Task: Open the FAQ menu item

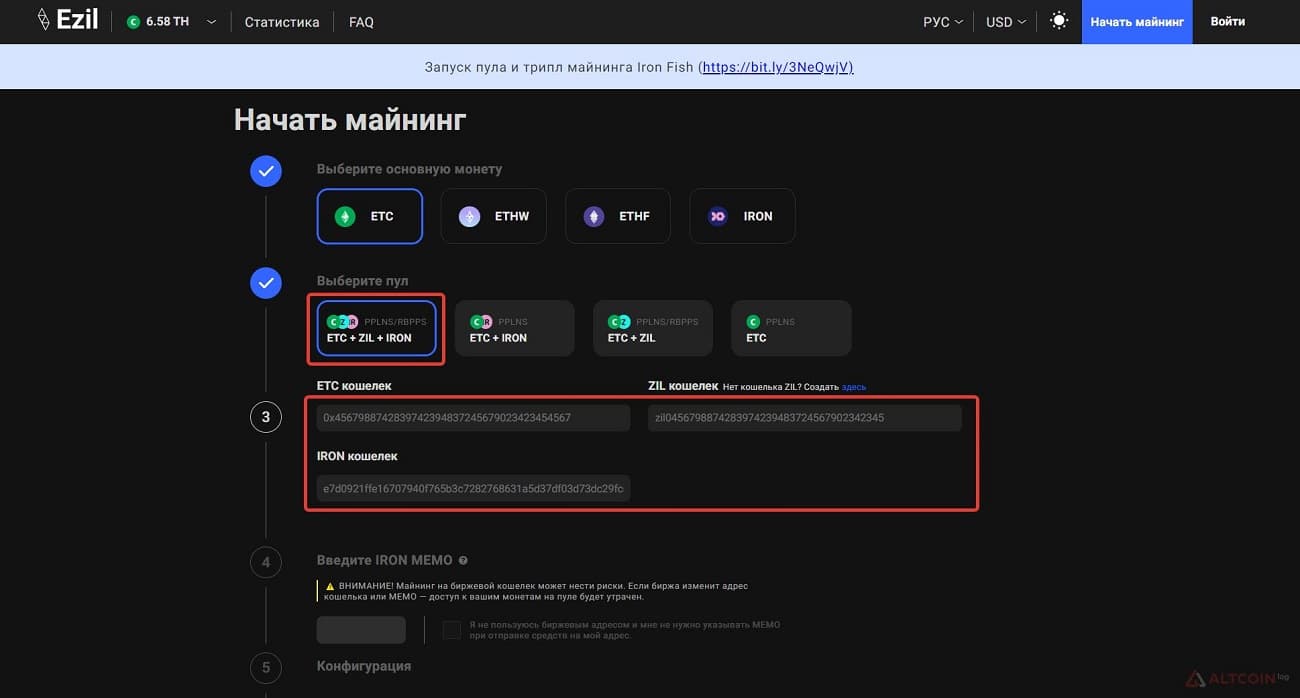Action: click(361, 22)
